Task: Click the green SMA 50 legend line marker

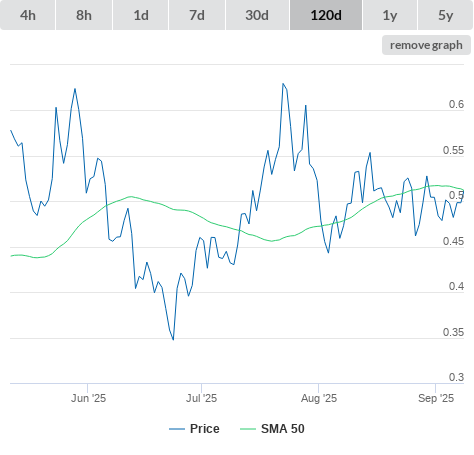Action: [248, 429]
